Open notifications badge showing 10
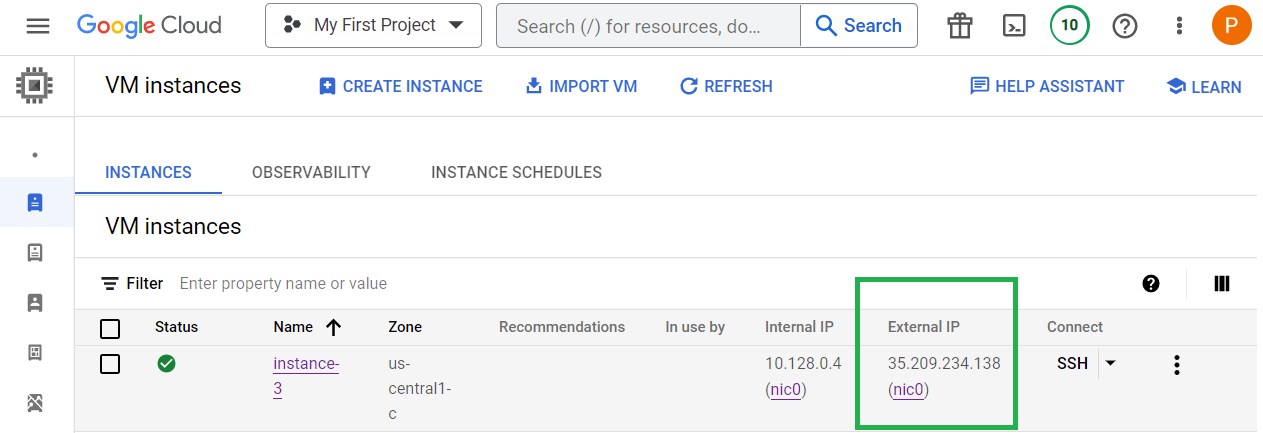Screen dimensions: 1263x433 tap(1069, 25)
